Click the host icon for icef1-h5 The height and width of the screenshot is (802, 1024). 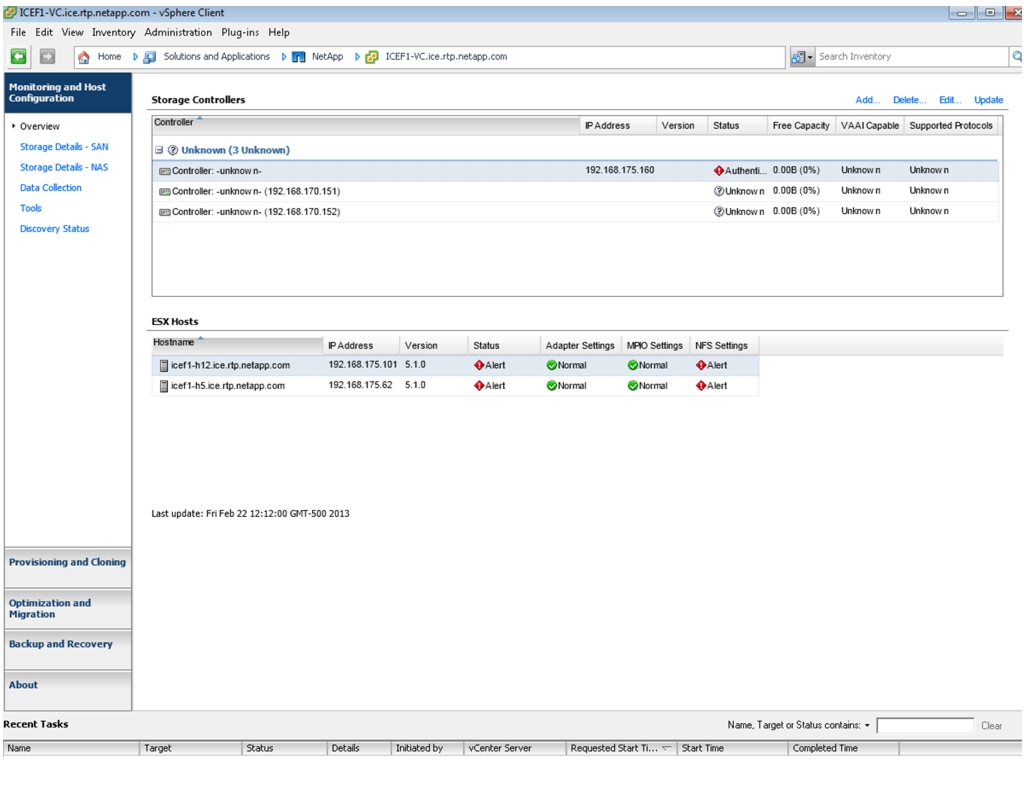164,386
